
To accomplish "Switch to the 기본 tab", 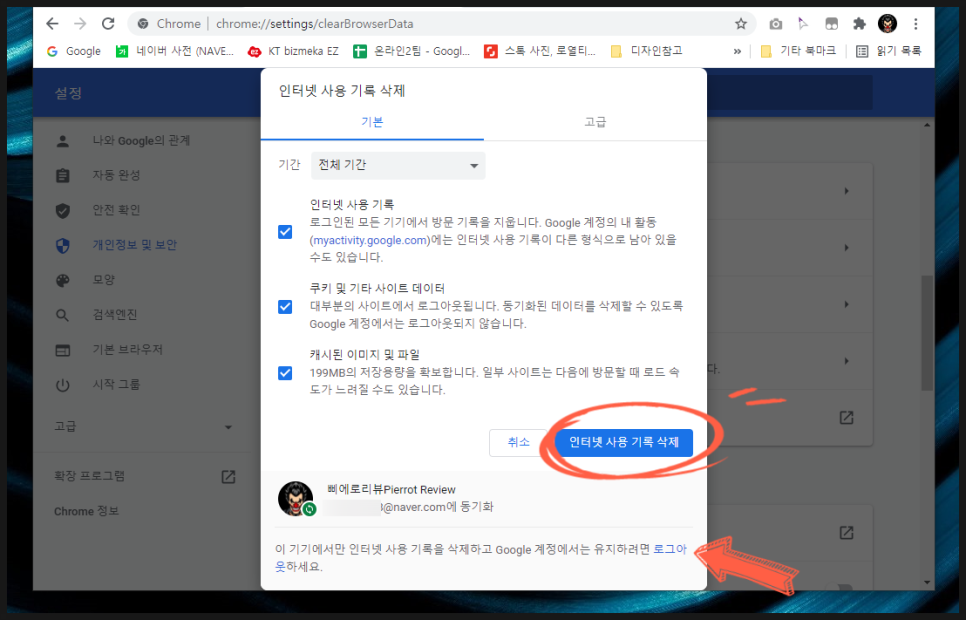I will pyautogui.click(x=372, y=122).
